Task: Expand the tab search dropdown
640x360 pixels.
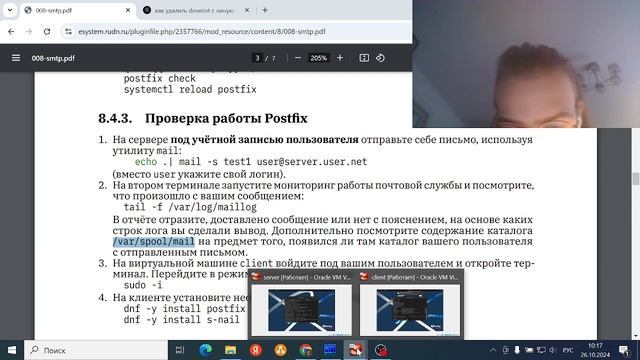Action: [x=10, y=10]
